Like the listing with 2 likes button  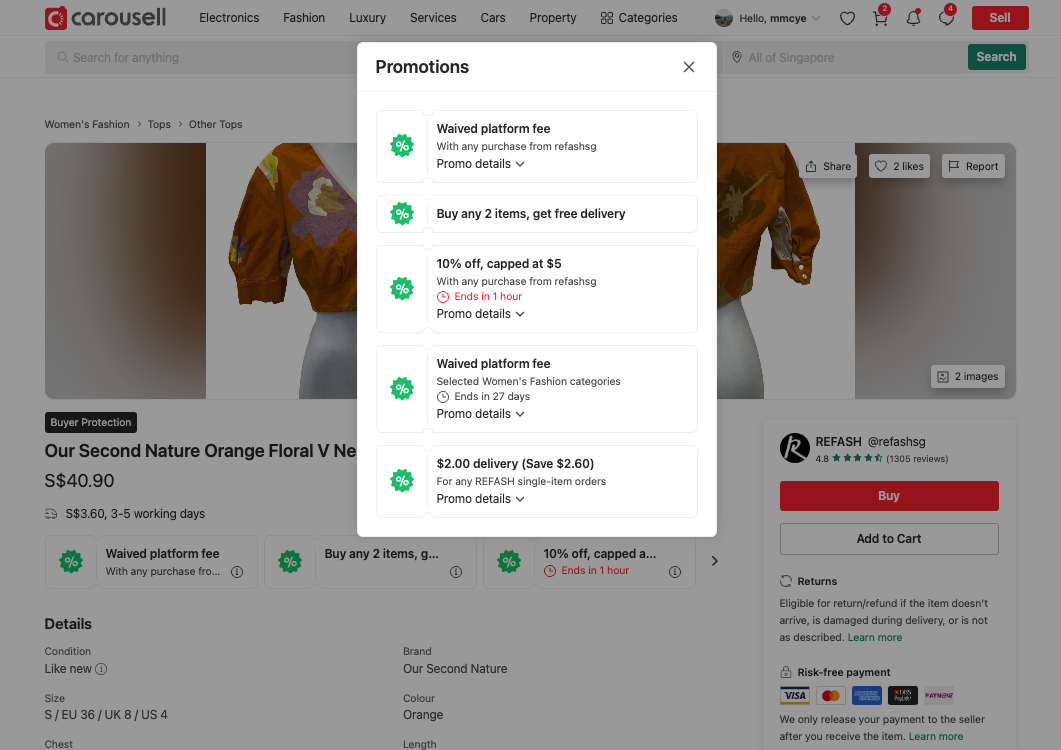tap(899, 167)
